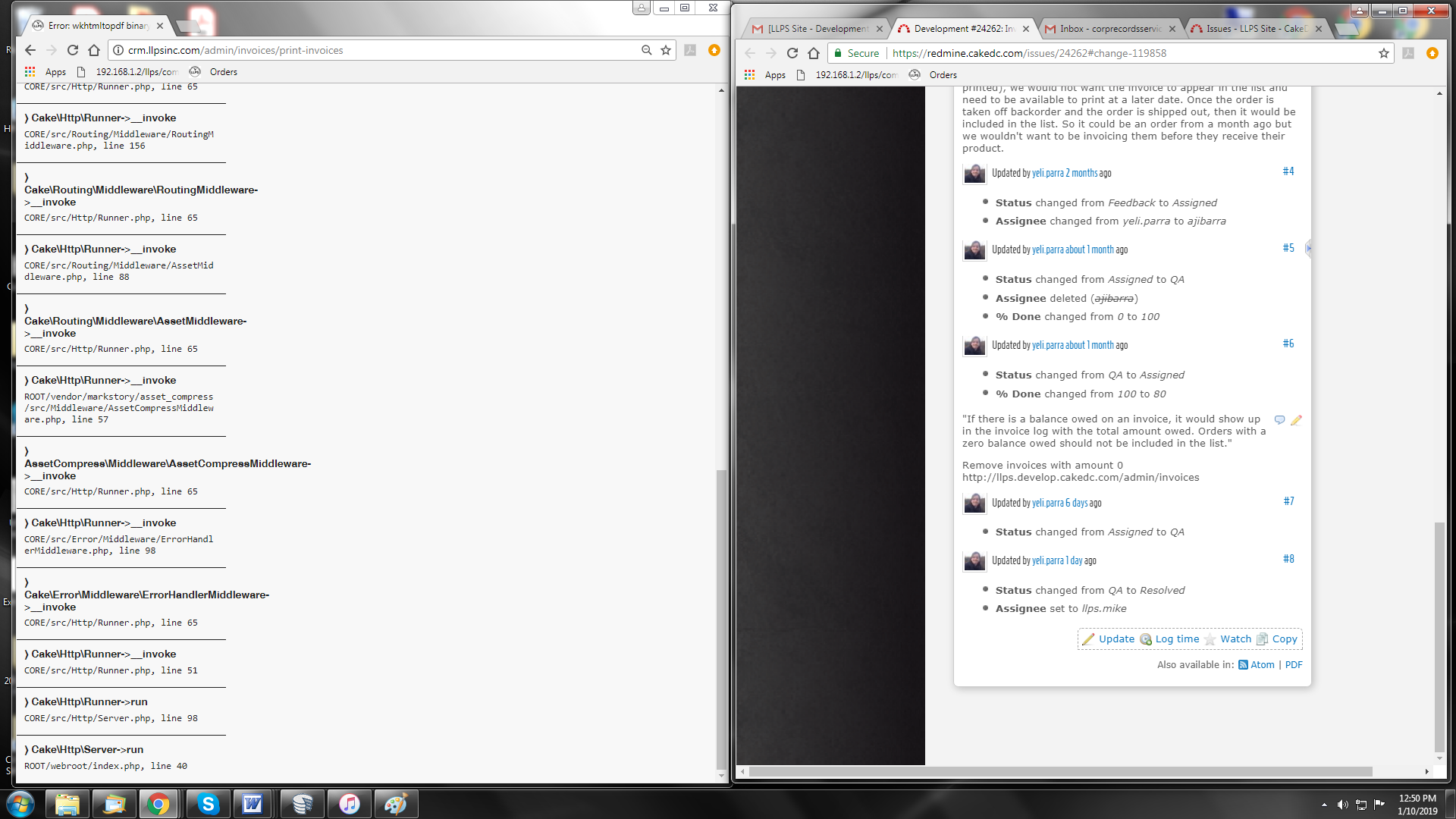Open Apps shortcut in right bookmarks bar

point(766,75)
